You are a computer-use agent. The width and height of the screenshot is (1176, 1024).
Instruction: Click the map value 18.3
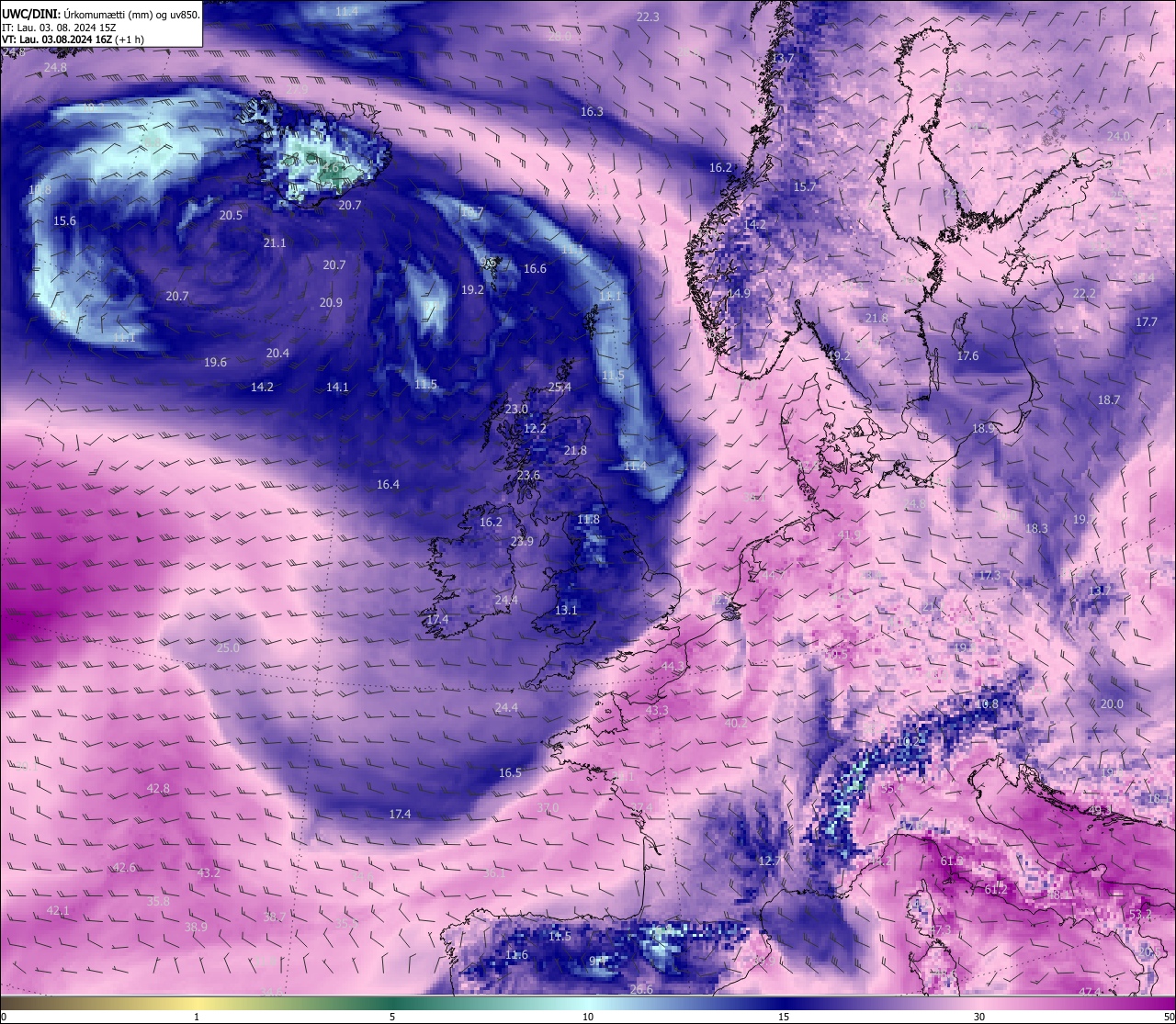point(1036,529)
